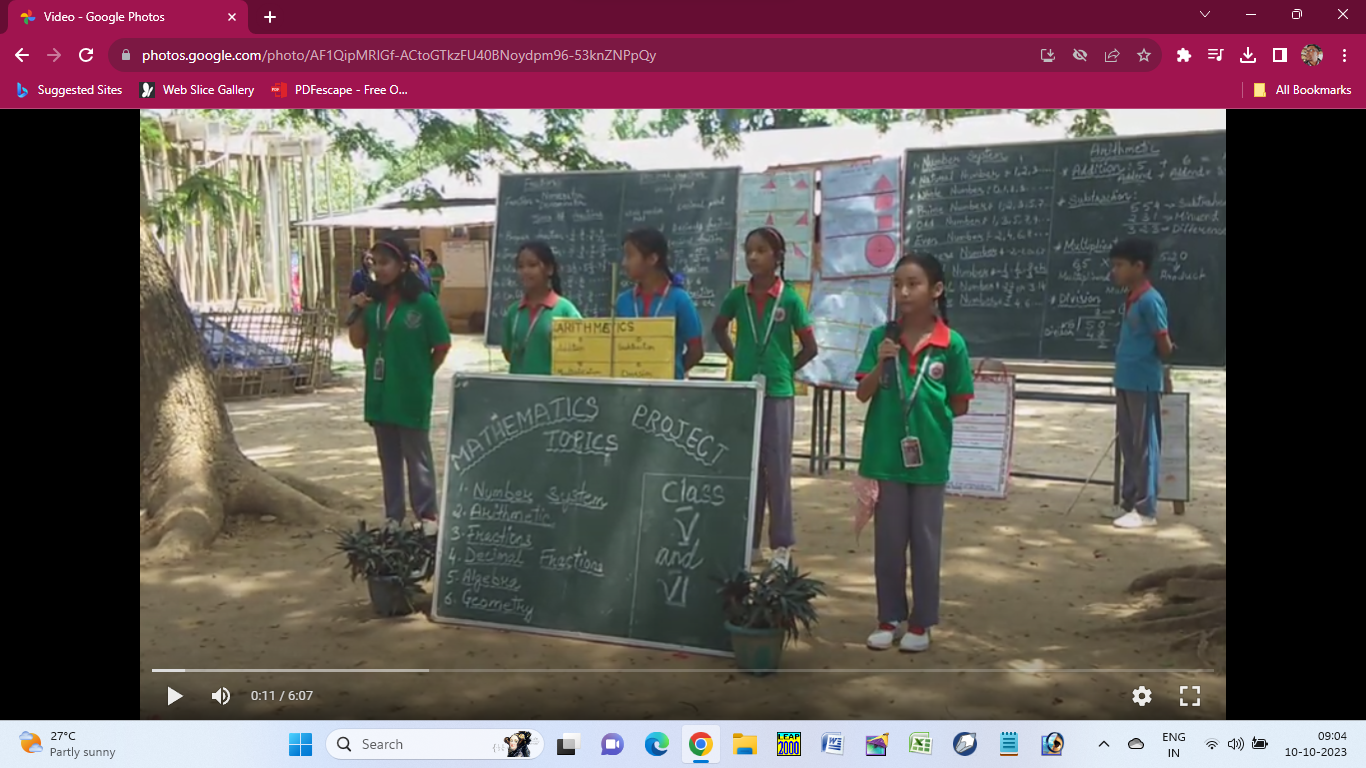Seek on the video progress bar
Image resolution: width=1366 pixels, height=768 pixels.
(x=600, y=670)
